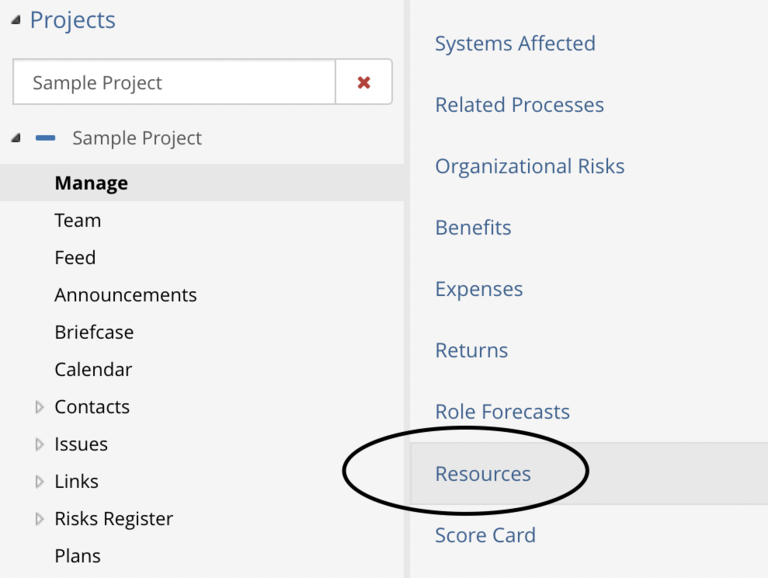Expand the Issues tree arrow
The height and width of the screenshot is (578, 768).
click(x=40, y=444)
